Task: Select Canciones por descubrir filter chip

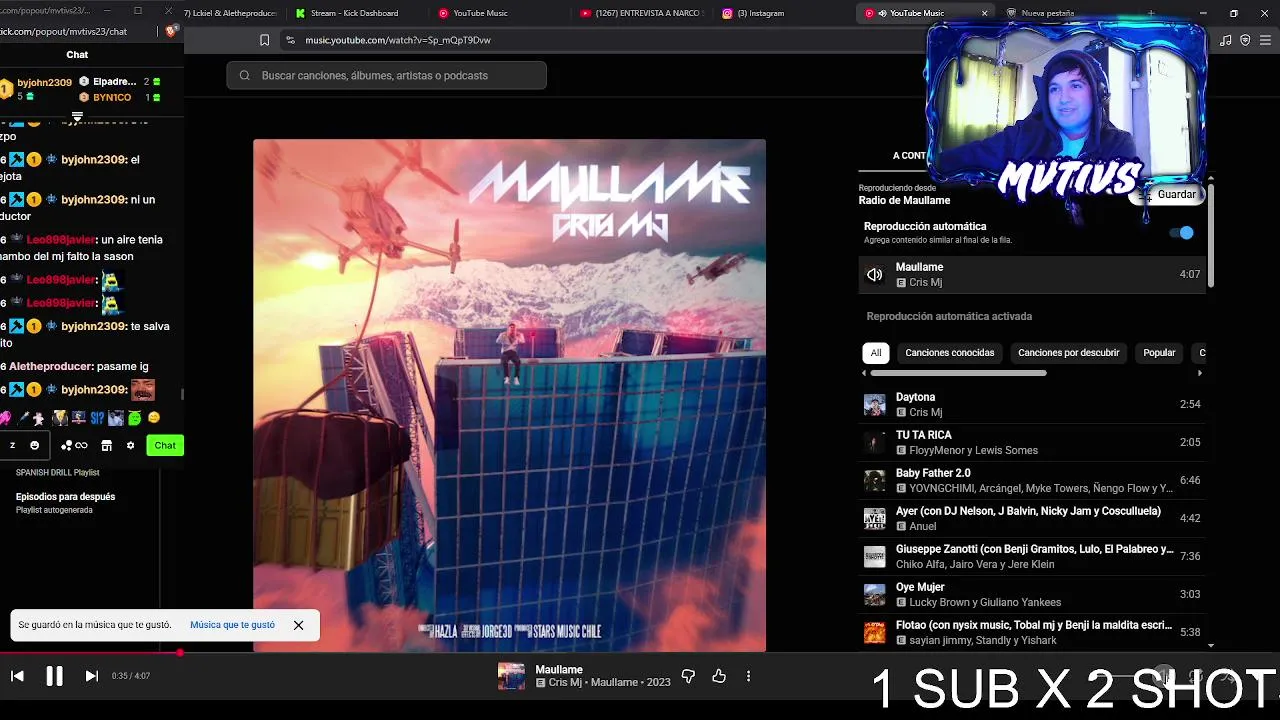Action: pos(1068,353)
